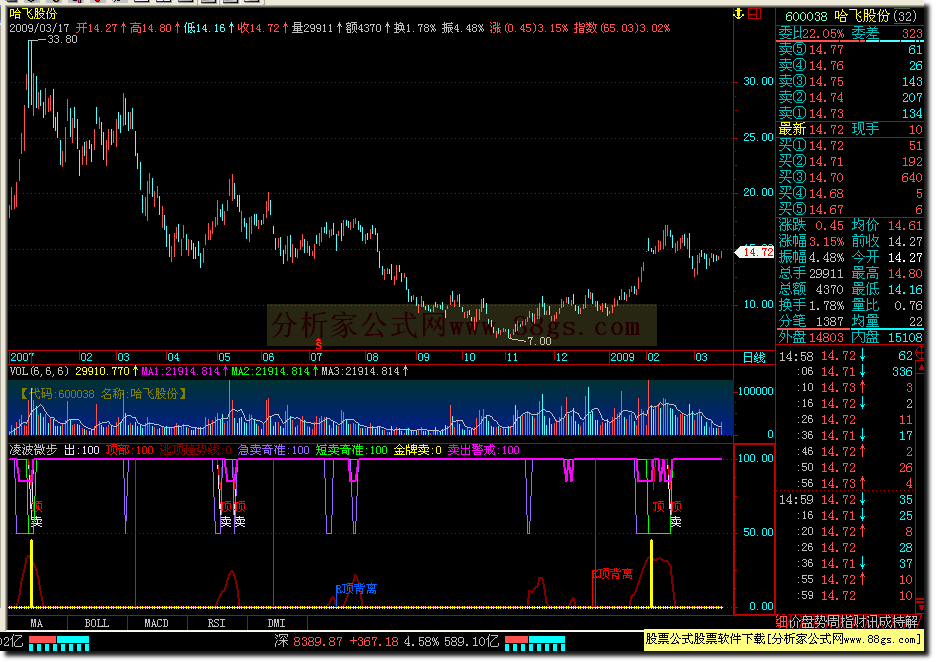Click the 33.80 high price label on the chart
This screenshot has height=662, width=936.
[x=63, y=39]
